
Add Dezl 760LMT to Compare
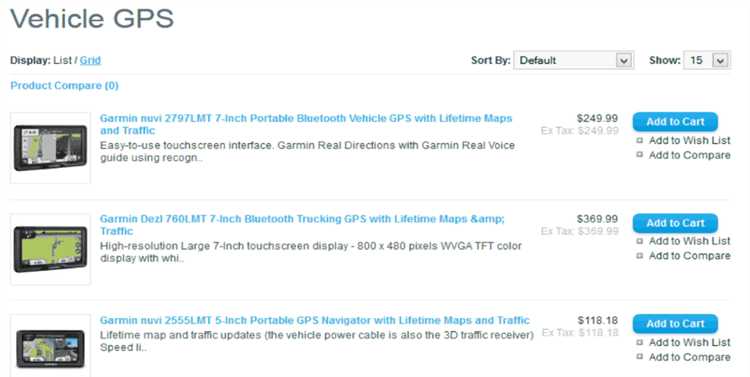pyautogui.click(x=689, y=256)
